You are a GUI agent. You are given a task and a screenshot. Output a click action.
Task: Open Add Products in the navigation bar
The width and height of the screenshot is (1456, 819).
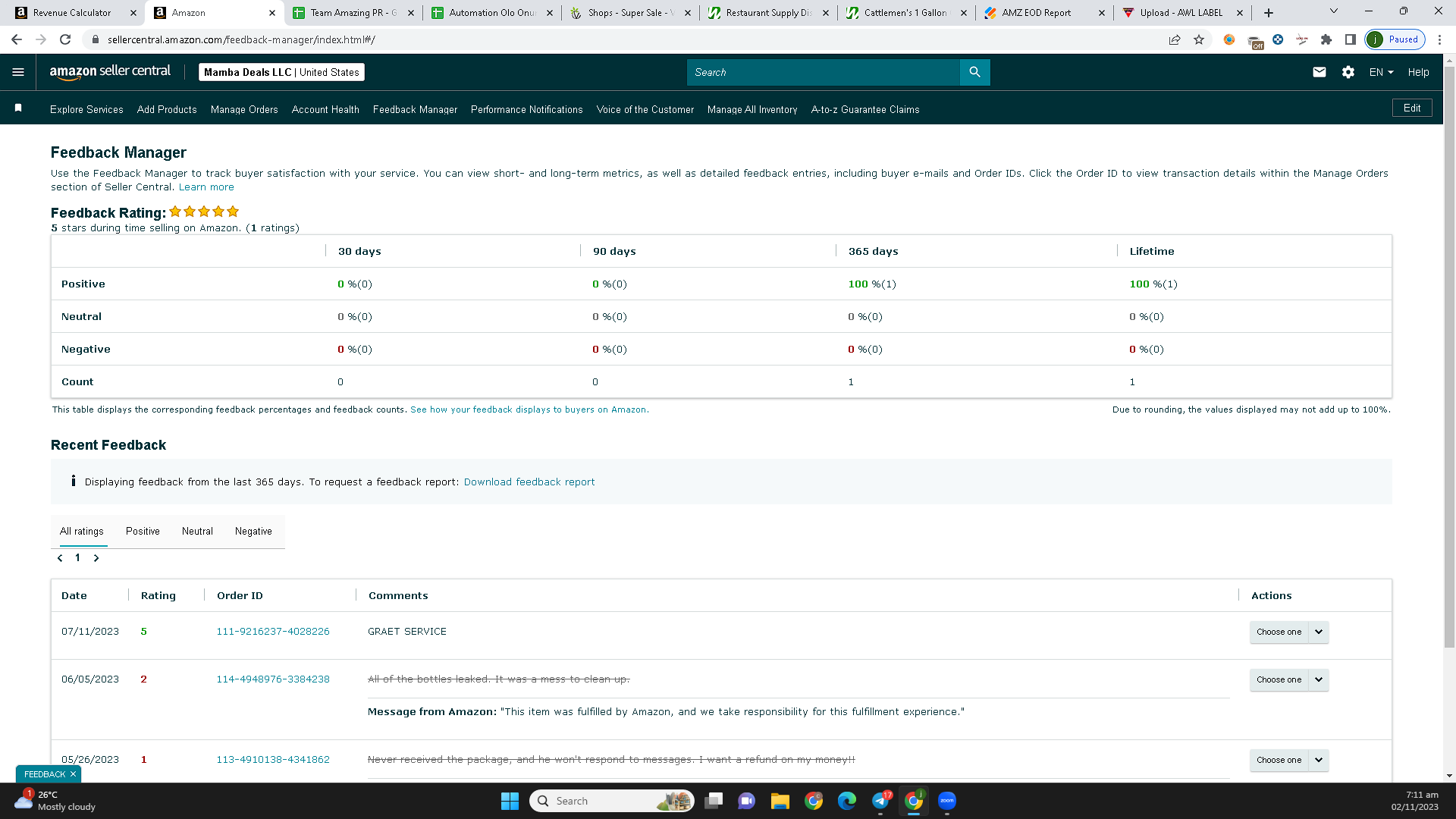[x=167, y=109]
